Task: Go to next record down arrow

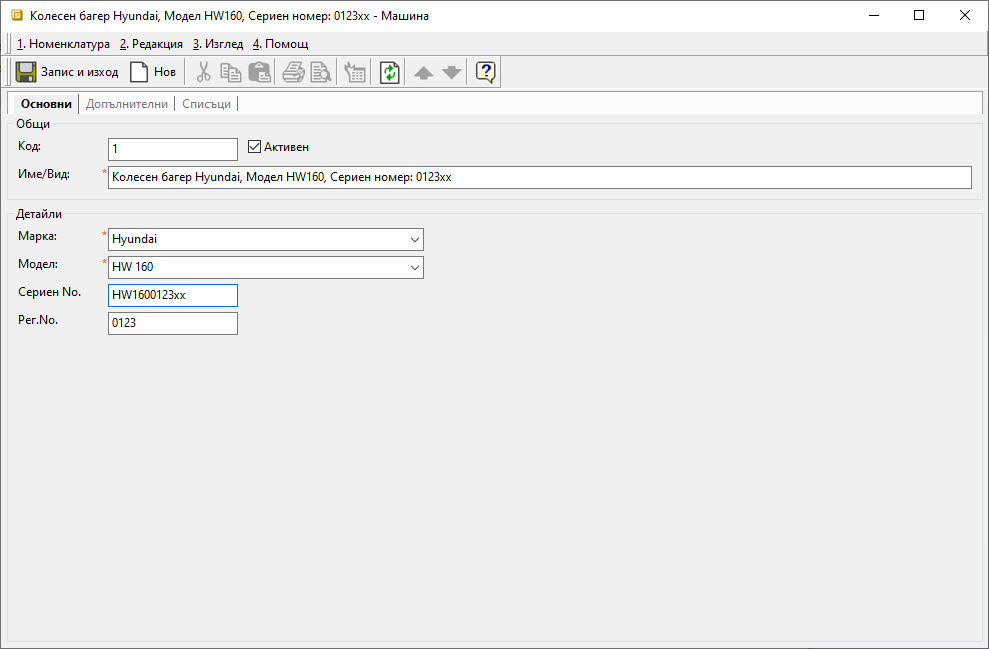Action: coord(452,72)
